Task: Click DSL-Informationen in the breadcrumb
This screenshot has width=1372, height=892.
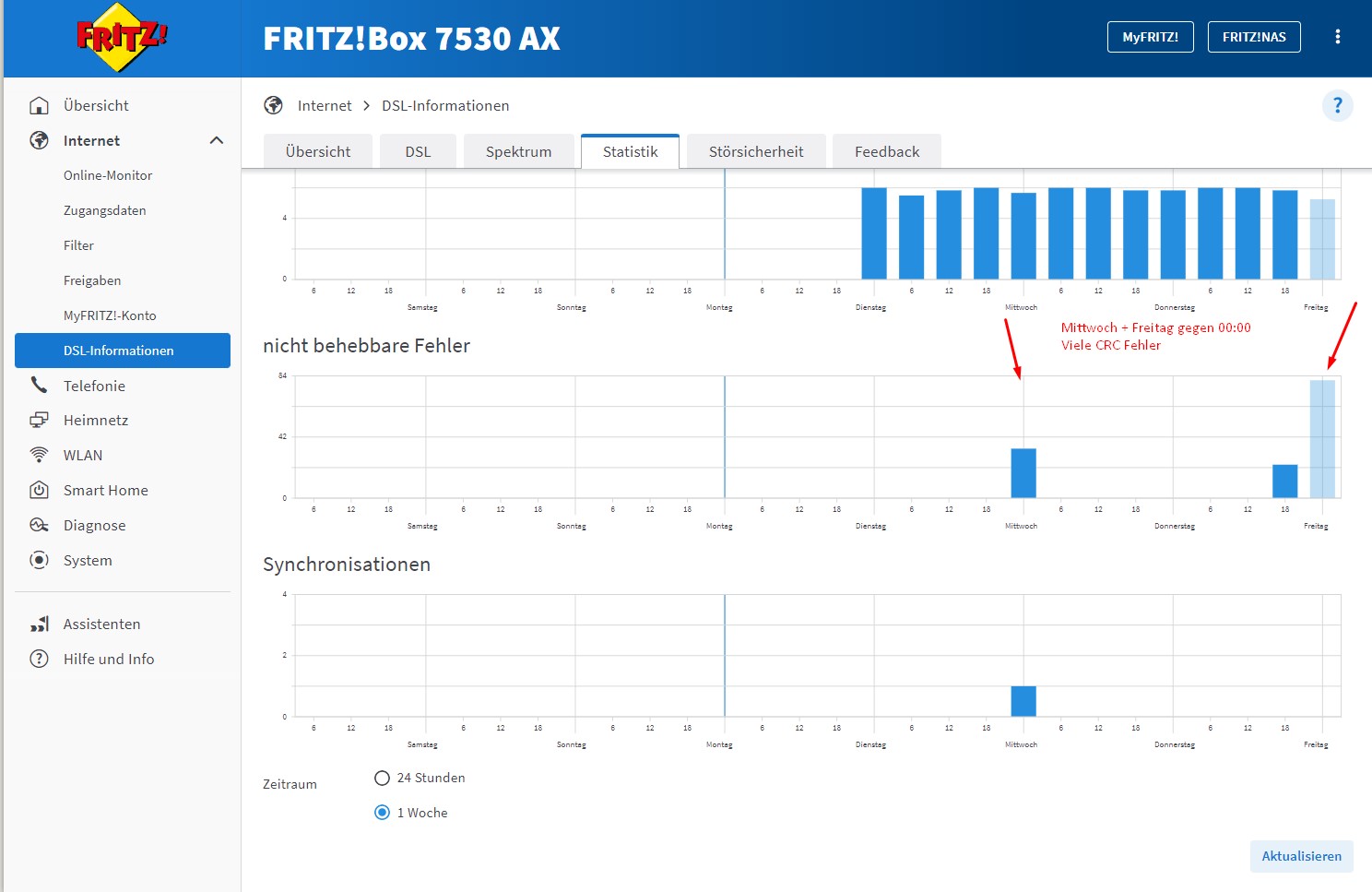Action: tap(445, 105)
